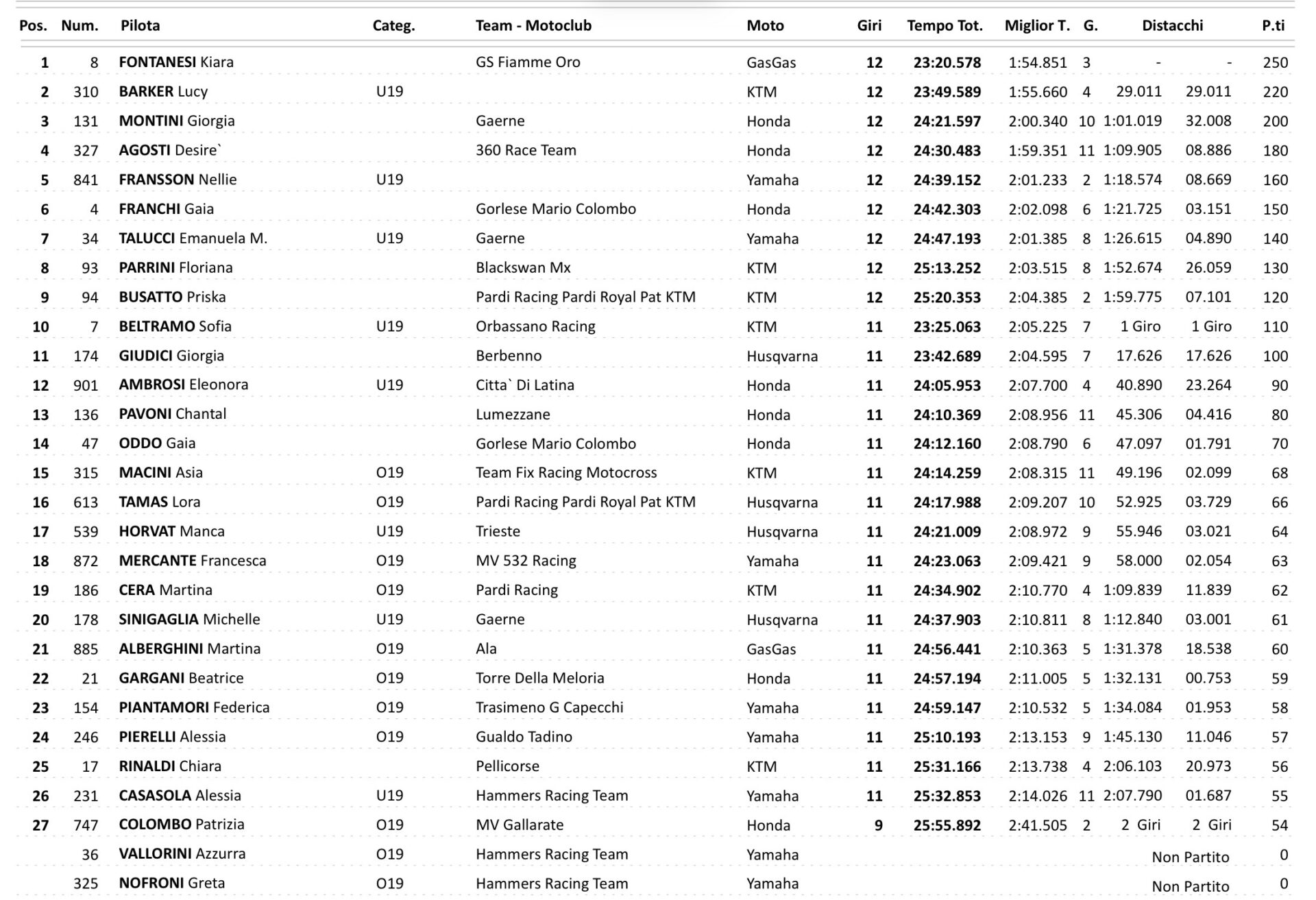Image resolution: width=1316 pixels, height=900 pixels.
Task: Click Husqvarna in GIUDICI Giorgia row
Action: click(781, 356)
